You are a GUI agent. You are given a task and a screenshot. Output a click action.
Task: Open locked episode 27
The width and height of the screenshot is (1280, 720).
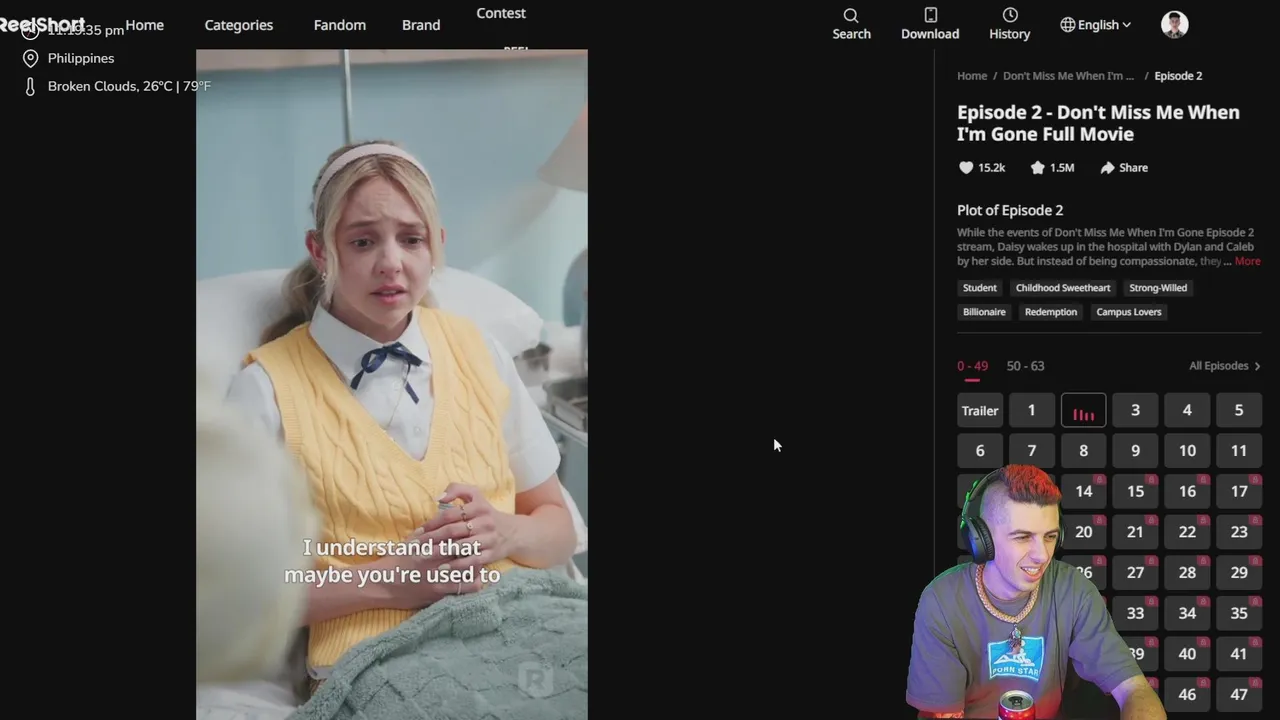(1135, 573)
